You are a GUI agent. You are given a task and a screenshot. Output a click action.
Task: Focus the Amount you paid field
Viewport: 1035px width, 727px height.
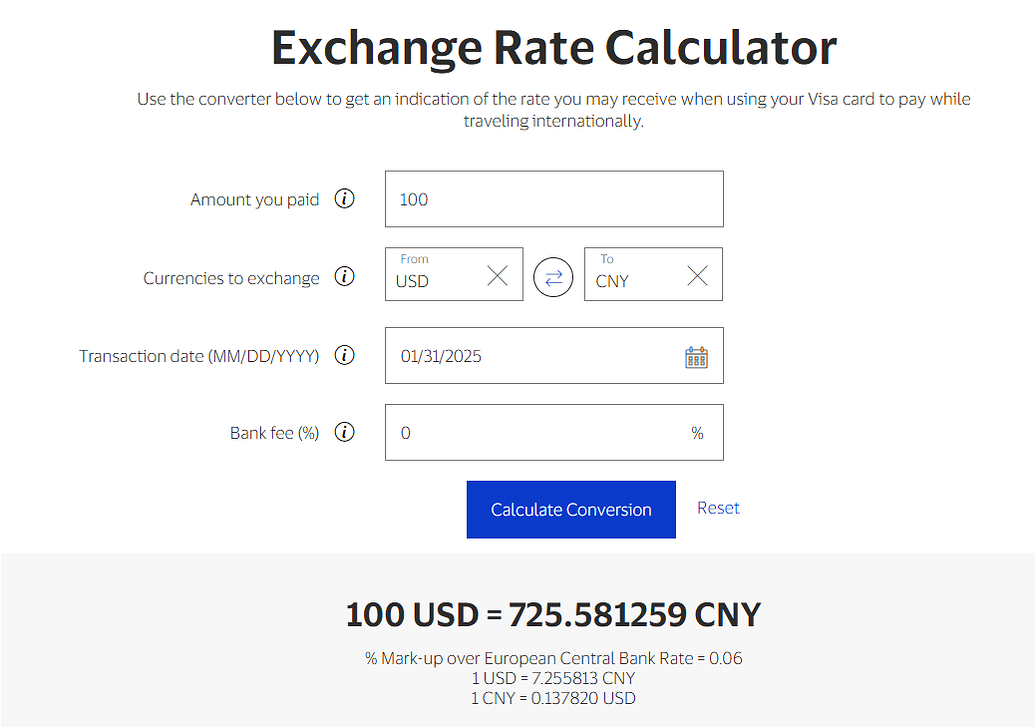click(553, 199)
